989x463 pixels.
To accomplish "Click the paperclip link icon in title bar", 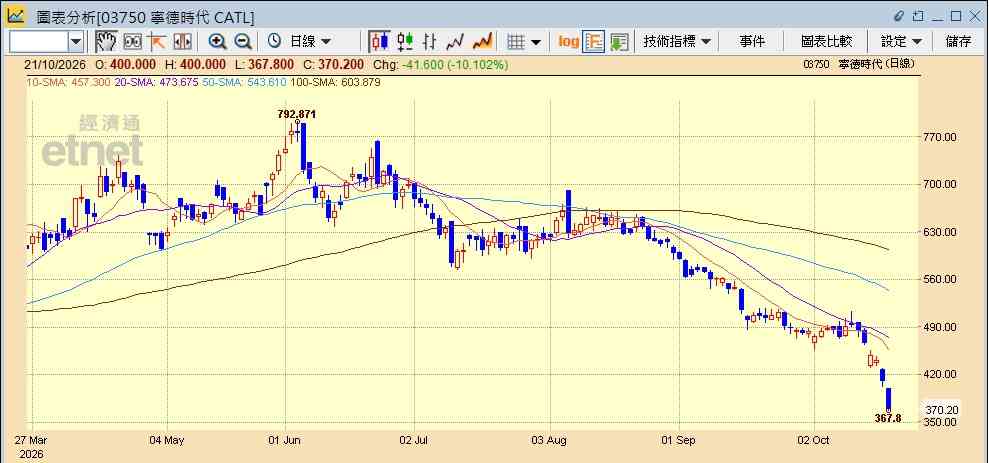I will 899,16.
